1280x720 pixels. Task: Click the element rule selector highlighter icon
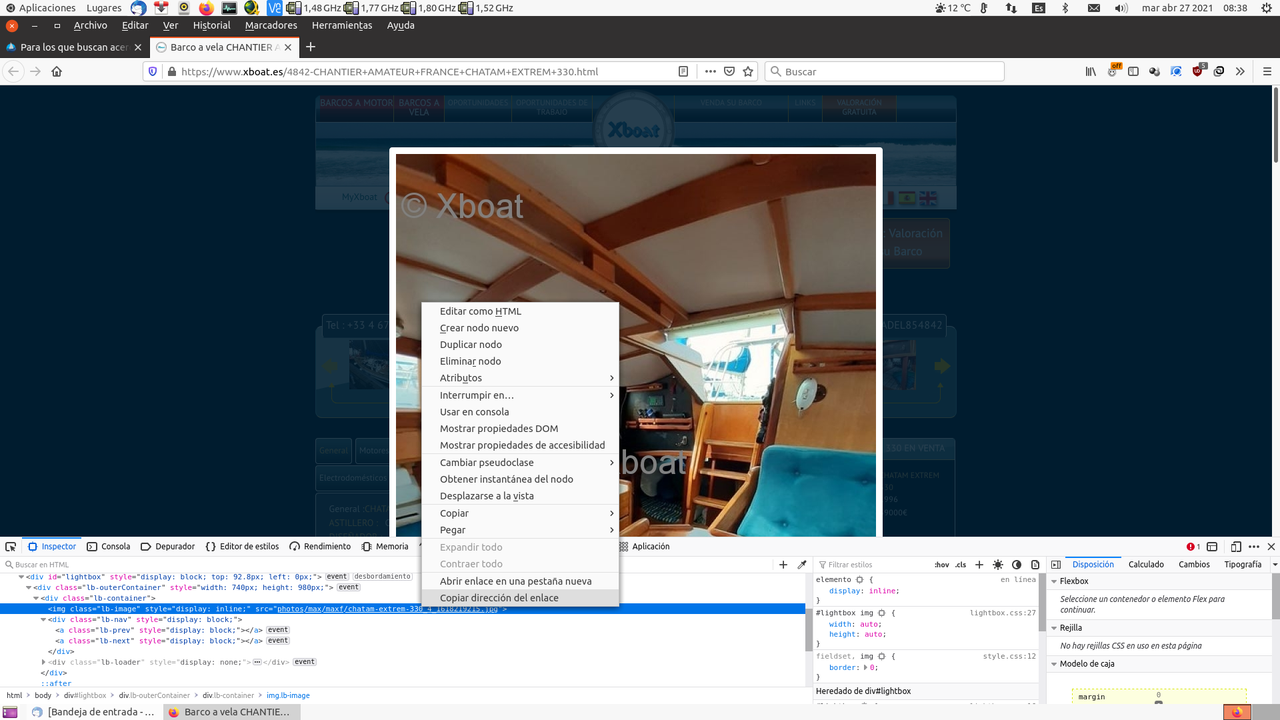859,580
